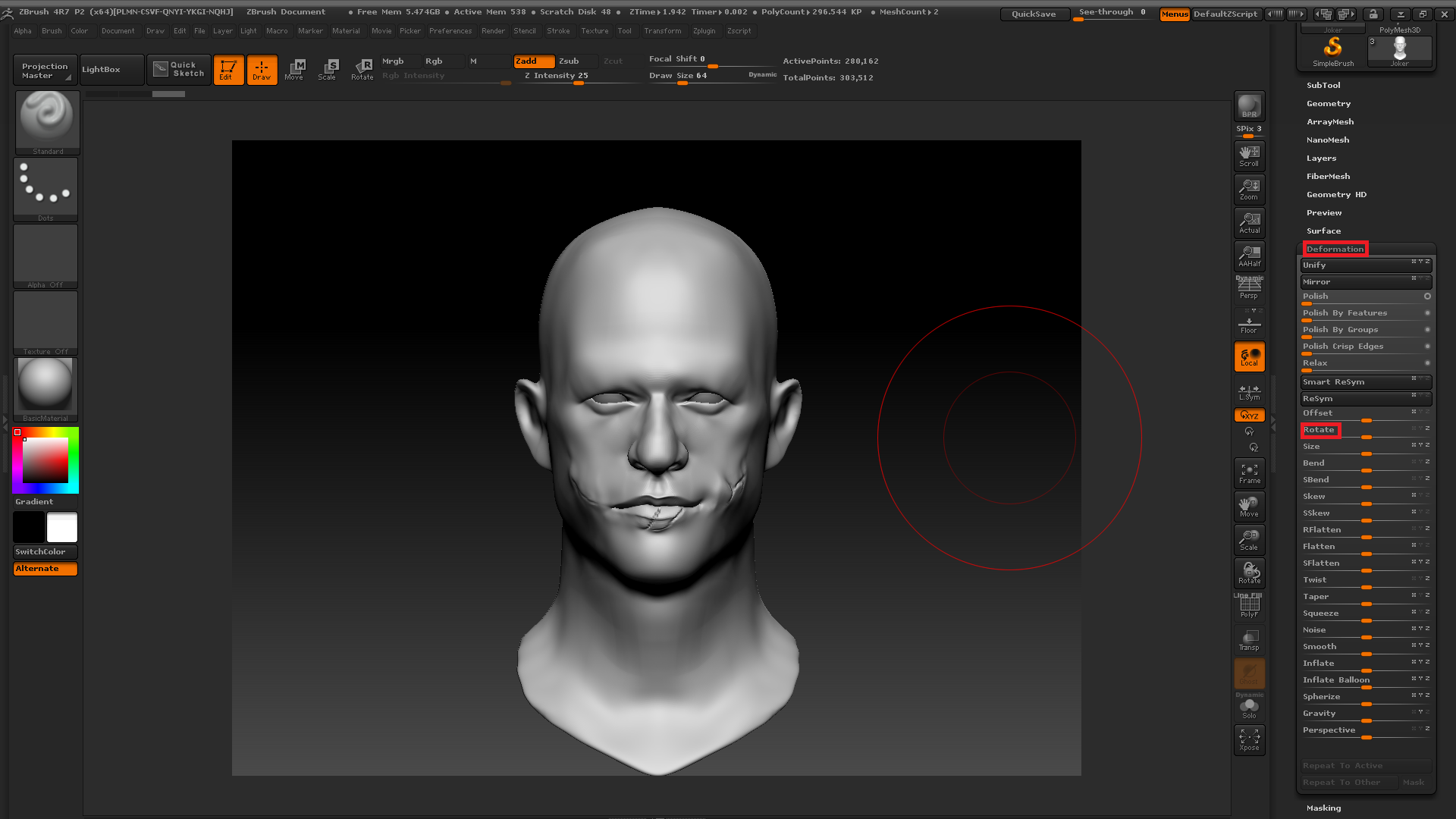Click the Xpose icon
Viewport: 1456px width, 819px height.
pos(1249,739)
